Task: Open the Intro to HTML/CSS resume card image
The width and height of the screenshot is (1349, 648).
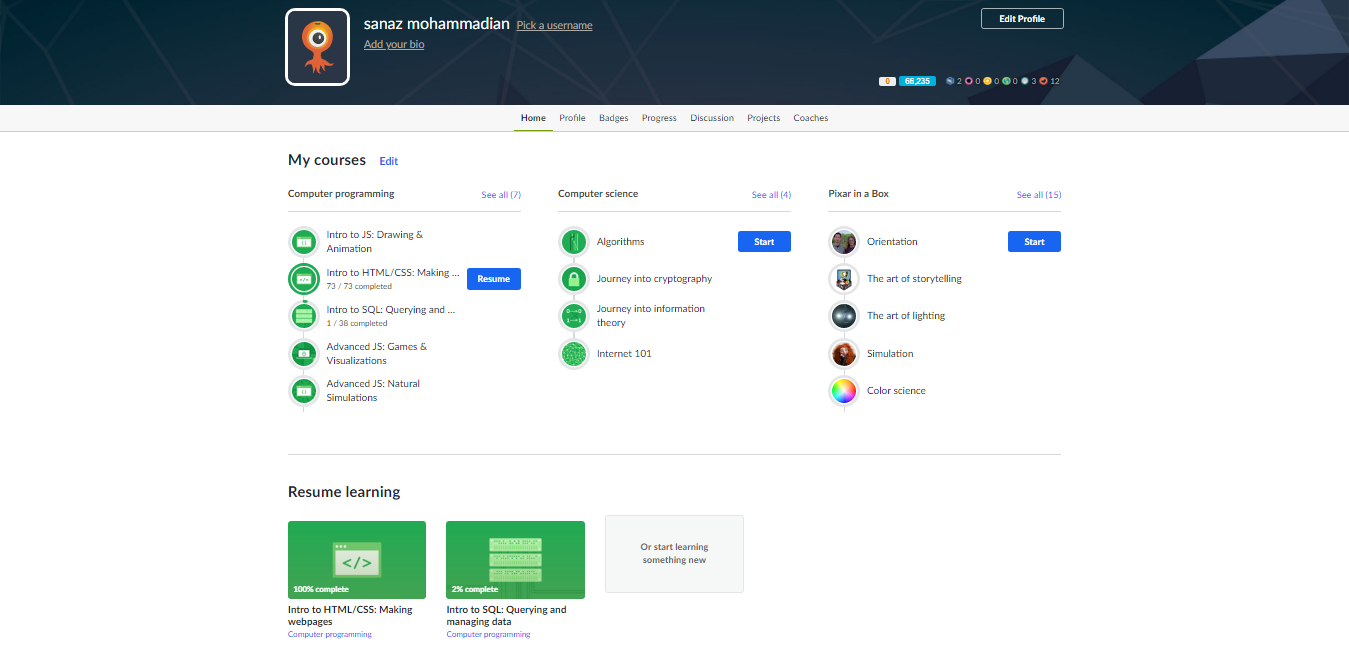Action: click(x=357, y=560)
